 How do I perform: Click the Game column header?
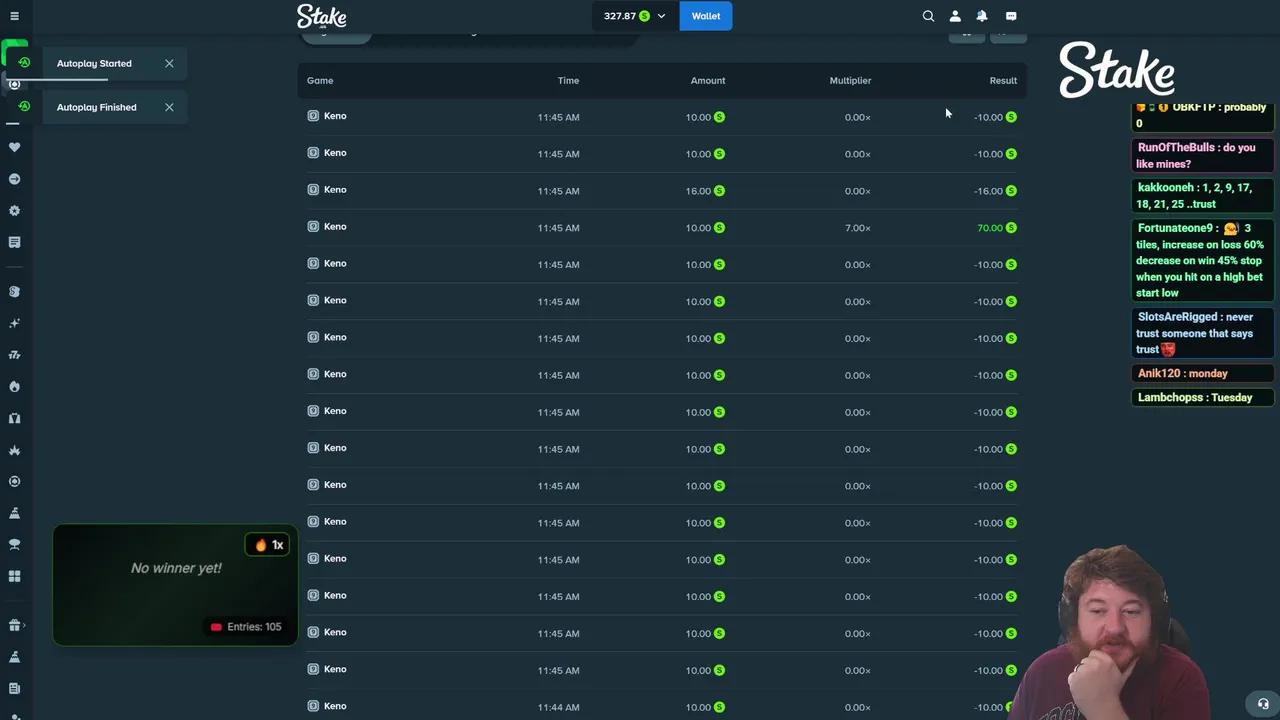coord(320,80)
